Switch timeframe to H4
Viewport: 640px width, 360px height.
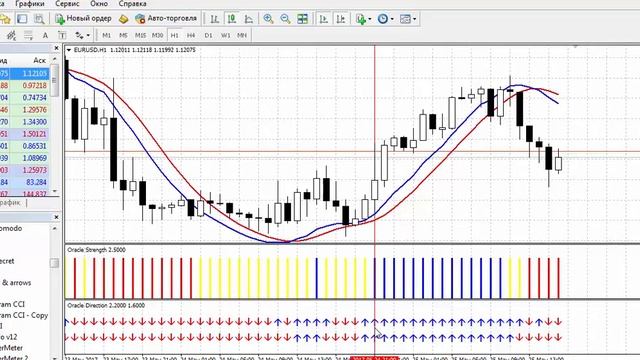pos(191,36)
